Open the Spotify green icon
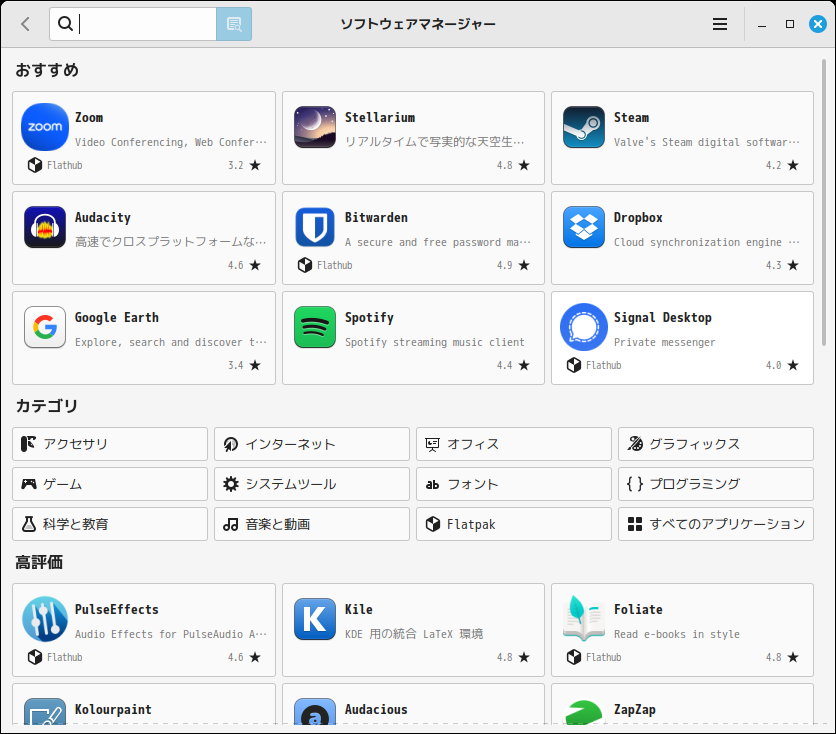Screen dimensions: 836x734 [x=315, y=327]
